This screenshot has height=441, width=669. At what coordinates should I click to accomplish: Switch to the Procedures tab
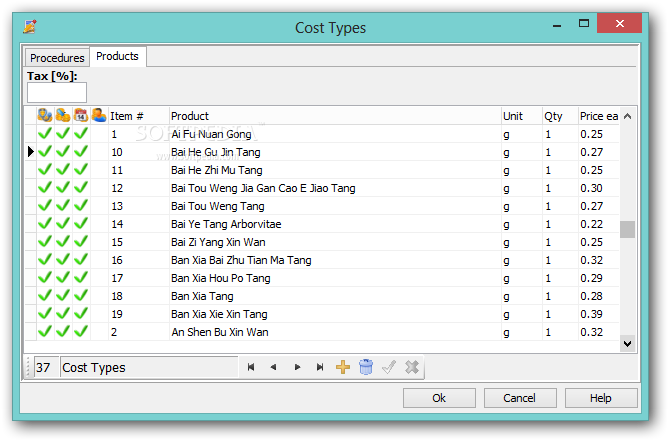pos(57,58)
